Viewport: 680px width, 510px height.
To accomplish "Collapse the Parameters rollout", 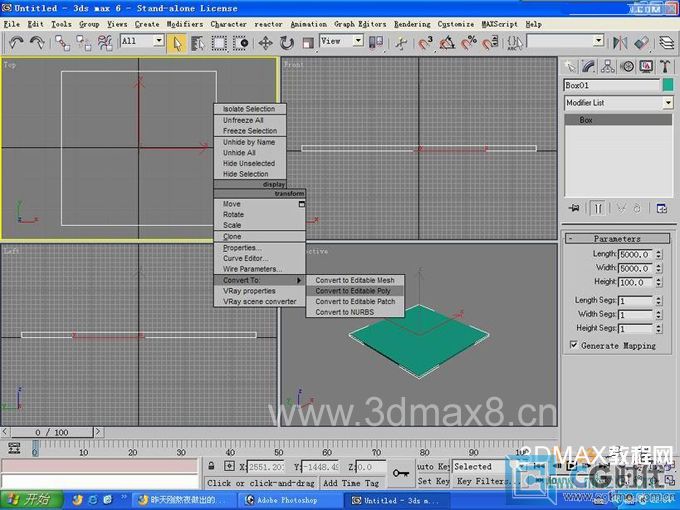I will tap(618, 239).
